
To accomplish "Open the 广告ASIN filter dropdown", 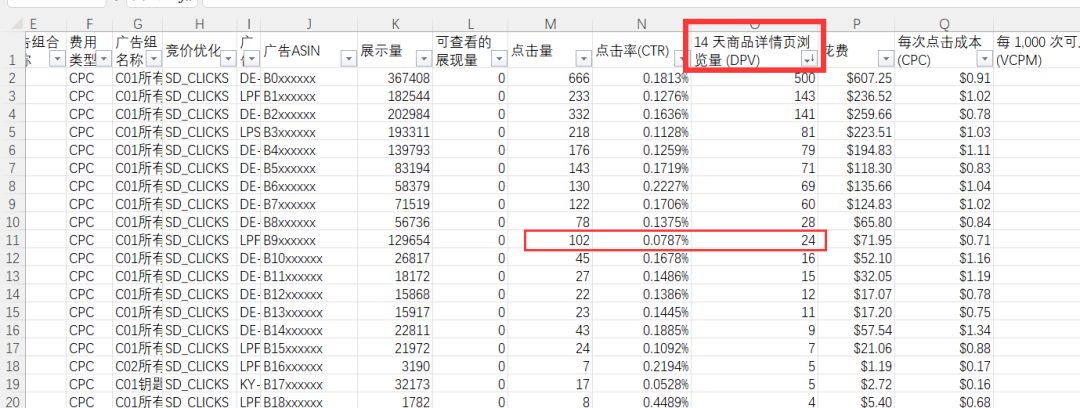I will (349, 59).
